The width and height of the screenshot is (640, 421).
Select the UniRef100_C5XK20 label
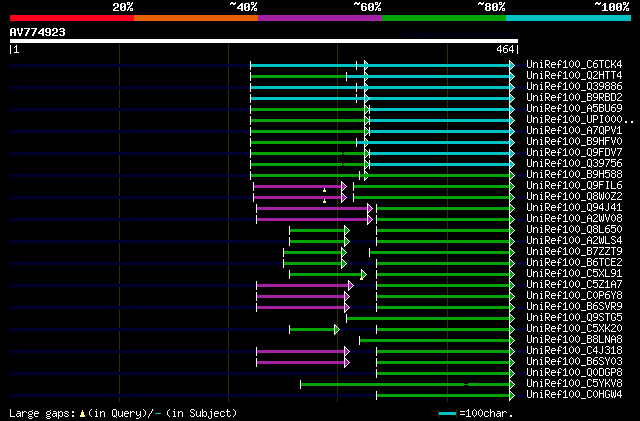[x=574, y=329]
